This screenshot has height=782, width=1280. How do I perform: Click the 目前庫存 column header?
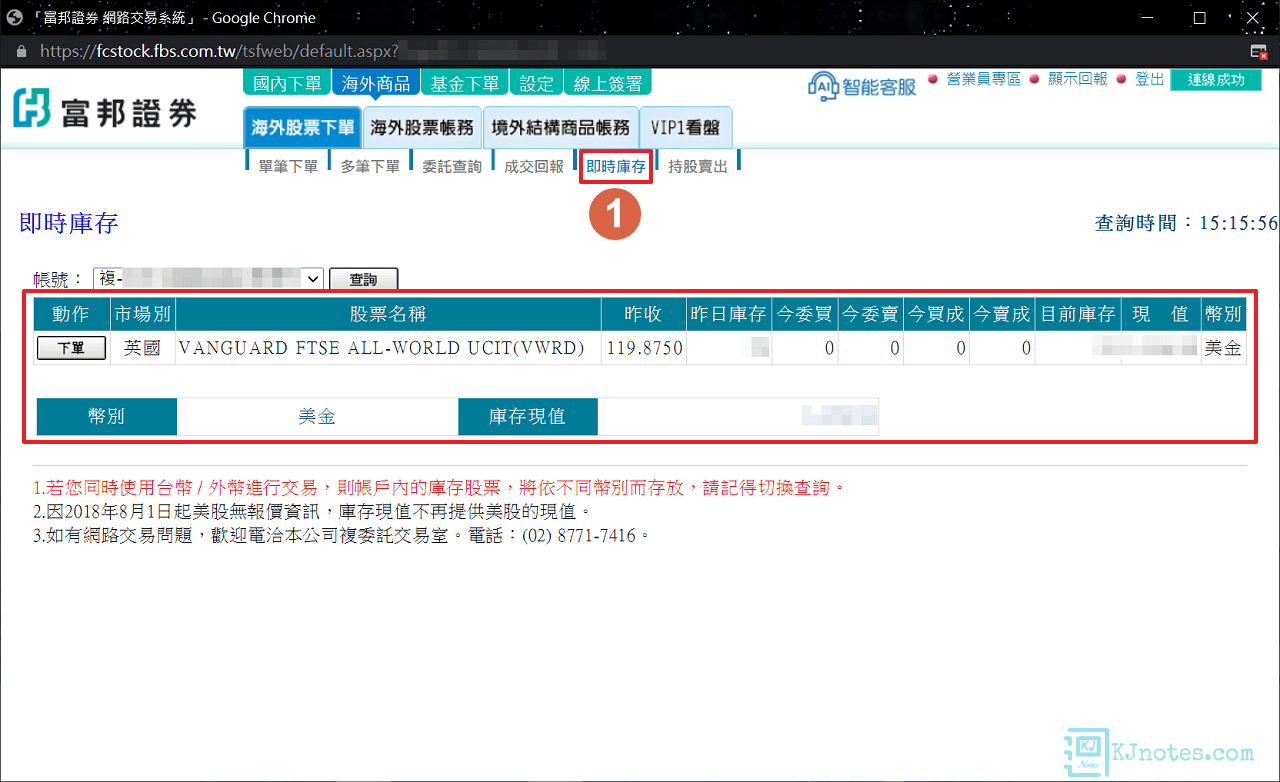tap(1078, 314)
